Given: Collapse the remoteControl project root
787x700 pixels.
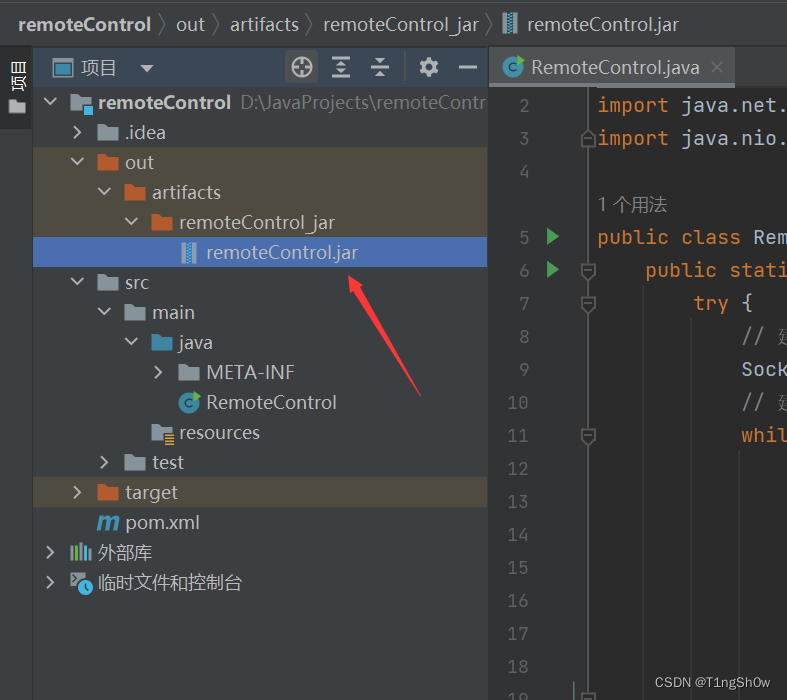Looking at the screenshot, I should [51, 102].
